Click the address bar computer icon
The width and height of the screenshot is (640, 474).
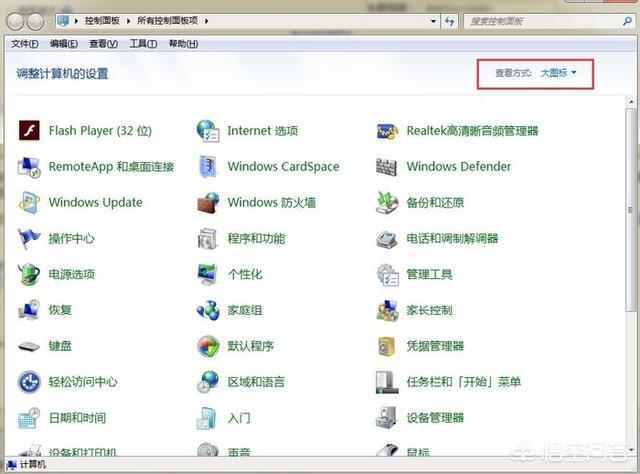click(63, 20)
